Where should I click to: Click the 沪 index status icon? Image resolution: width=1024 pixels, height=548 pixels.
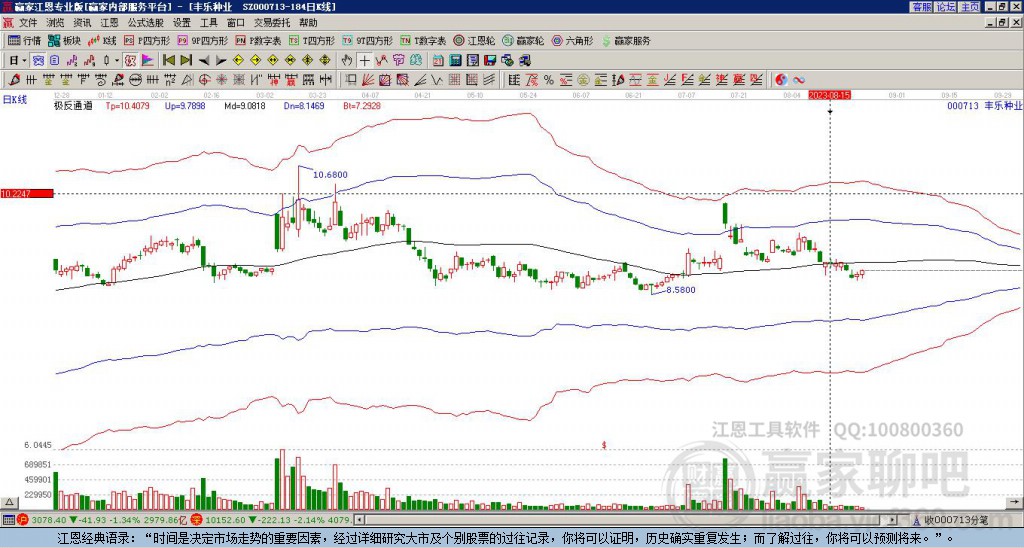[23, 520]
